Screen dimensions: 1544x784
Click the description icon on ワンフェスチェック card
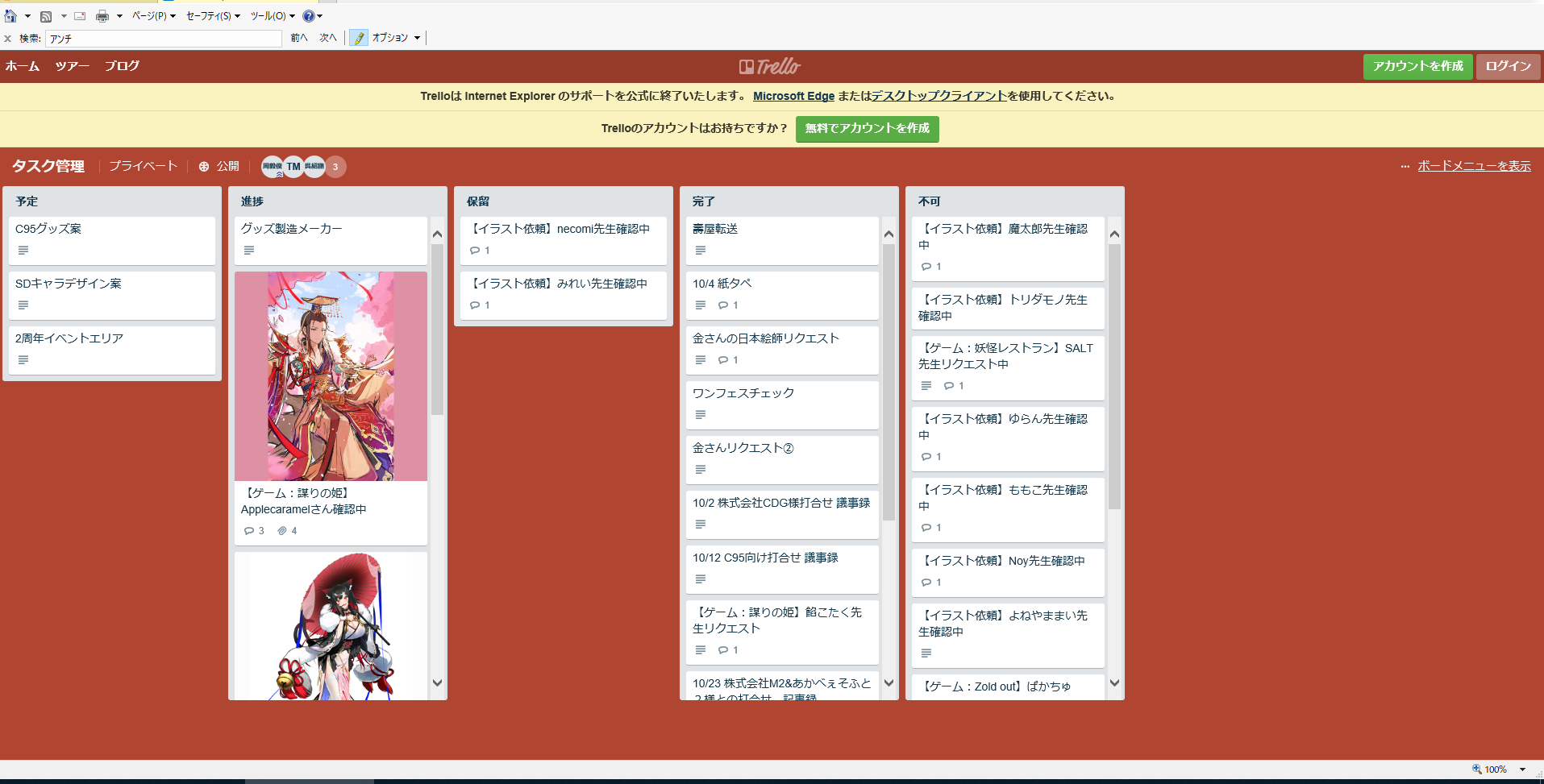(x=701, y=415)
